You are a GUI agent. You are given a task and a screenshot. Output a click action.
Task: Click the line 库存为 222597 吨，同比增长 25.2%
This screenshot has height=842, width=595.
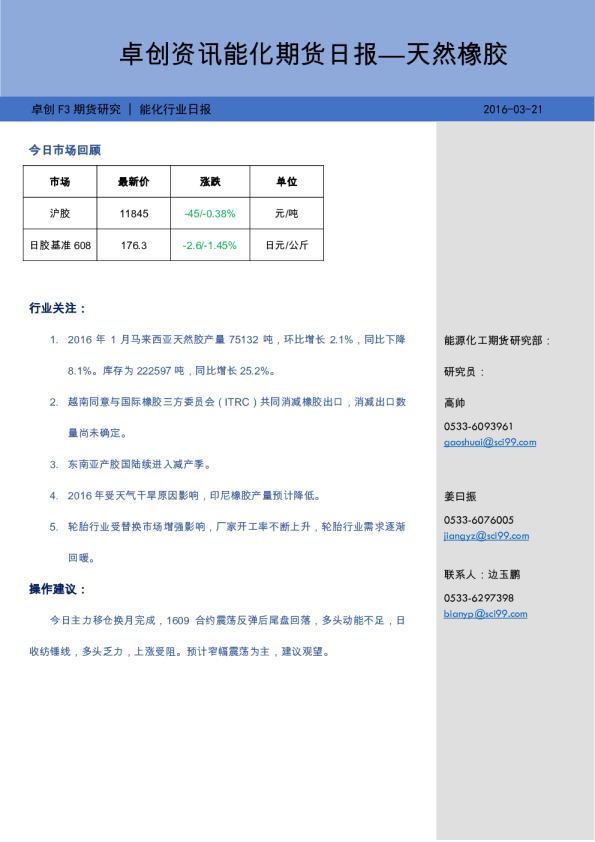pyautogui.click(x=172, y=371)
